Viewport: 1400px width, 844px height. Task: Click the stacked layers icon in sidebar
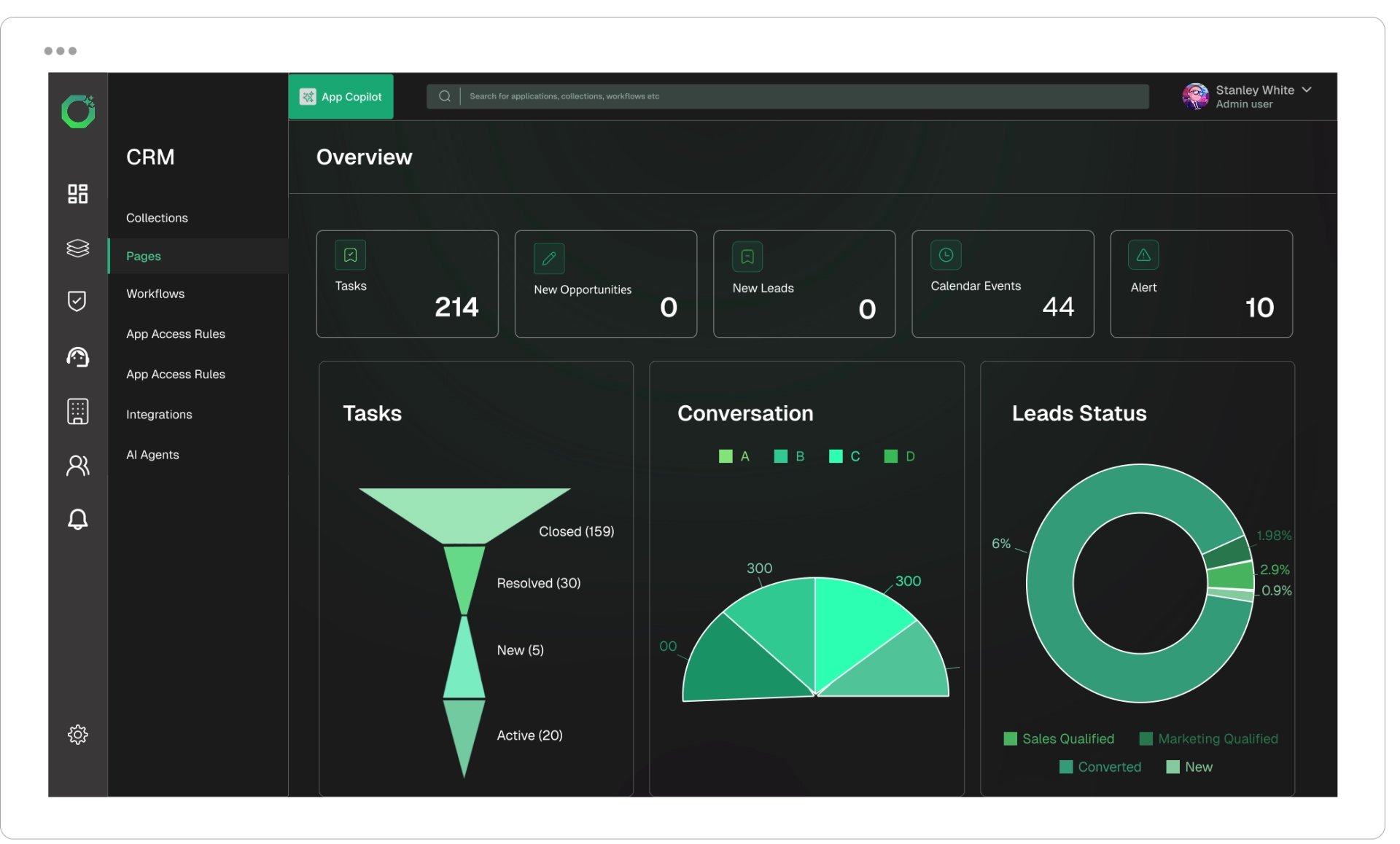coord(77,248)
